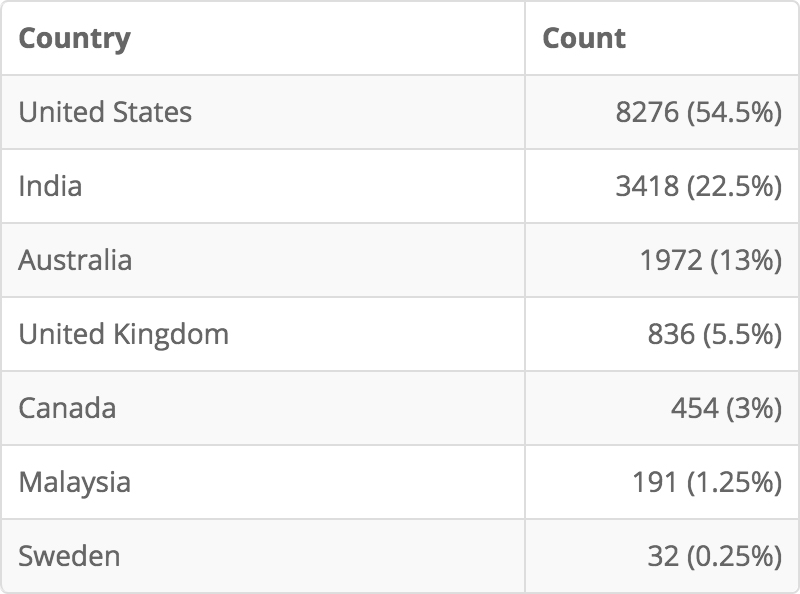Click the percentage next to 3418
Screen dimensions: 800x594
click(734, 186)
